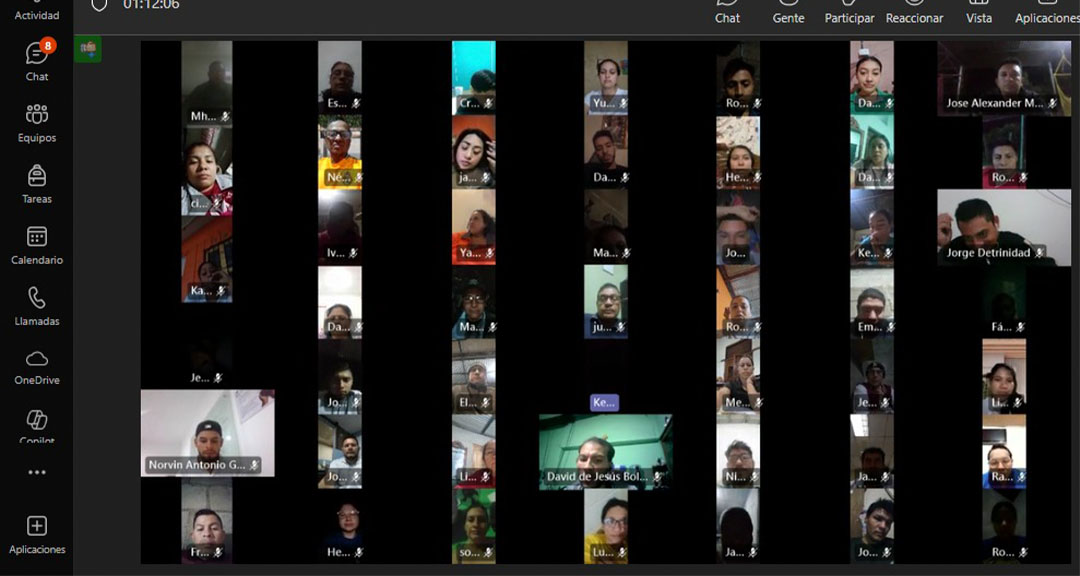This screenshot has width=1080, height=576.
Task: Open Llamadas in the sidebar
Action: pyautogui.click(x=37, y=306)
